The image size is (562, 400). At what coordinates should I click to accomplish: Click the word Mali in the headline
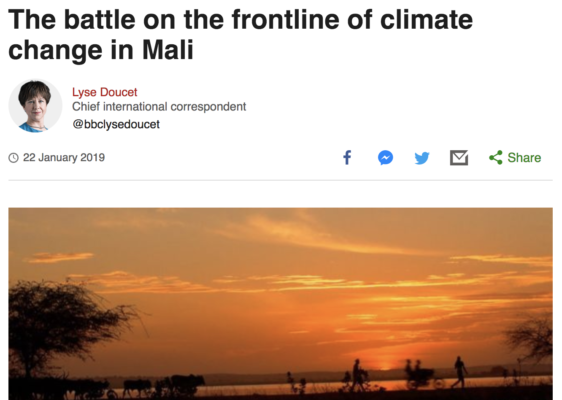pyautogui.click(x=168, y=49)
